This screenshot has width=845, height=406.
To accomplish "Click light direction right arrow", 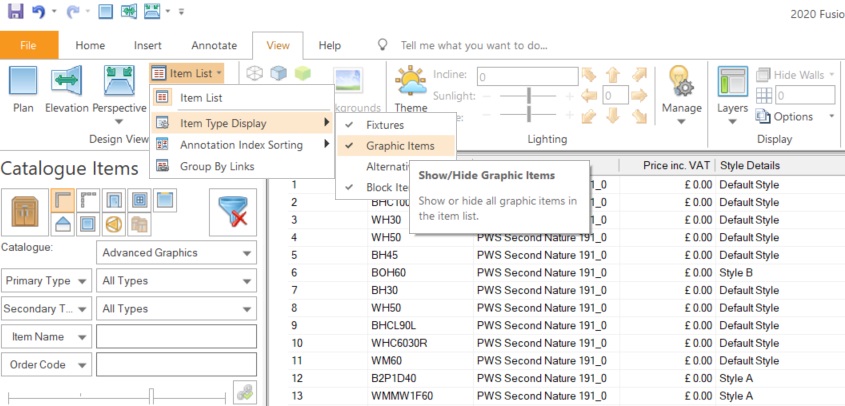I will [639, 96].
